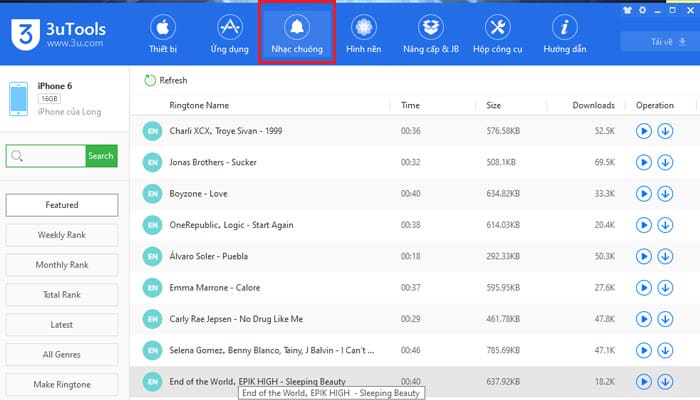Image resolution: width=700 pixels, height=400 pixels.
Task: Select the Monthly Rank category
Action: pyautogui.click(x=62, y=265)
